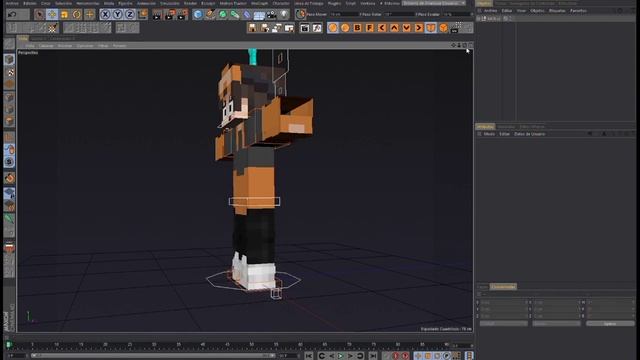This screenshot has height=360, width=640.
Task: Open the viewport Mostrar menu
Action: (65, 46)
